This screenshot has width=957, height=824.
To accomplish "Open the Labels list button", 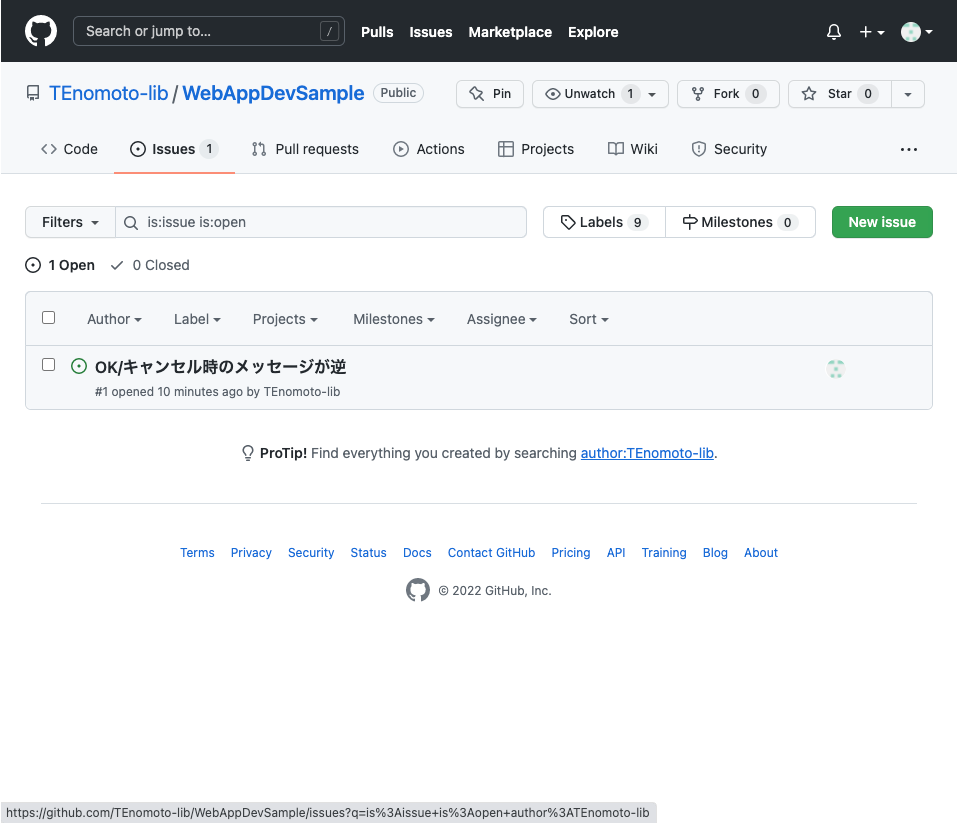I will pos(604,222).
